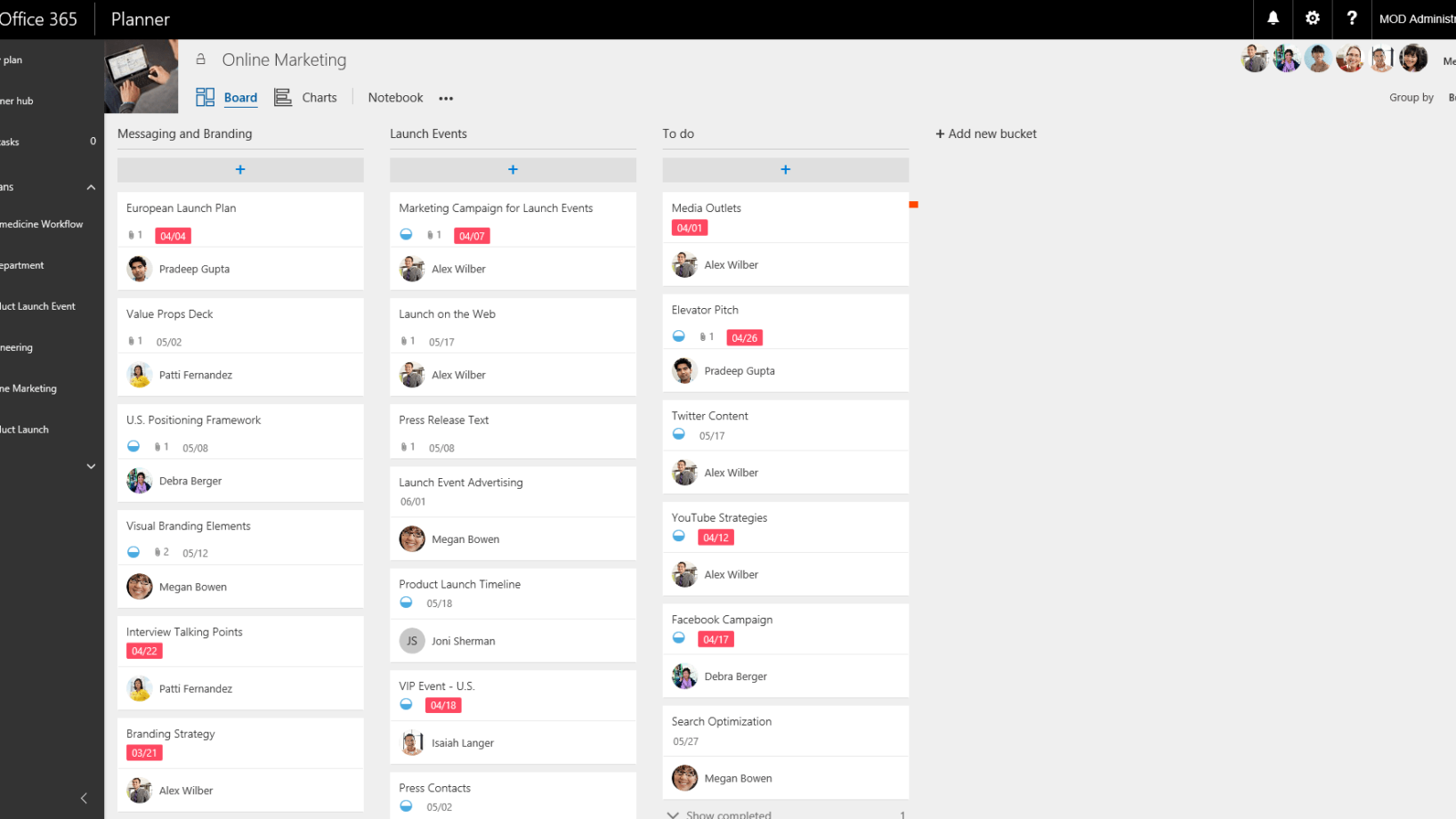Click the Charts view icon
The height and width of the screenshot is (819, 1456).
tap(283, 97)
